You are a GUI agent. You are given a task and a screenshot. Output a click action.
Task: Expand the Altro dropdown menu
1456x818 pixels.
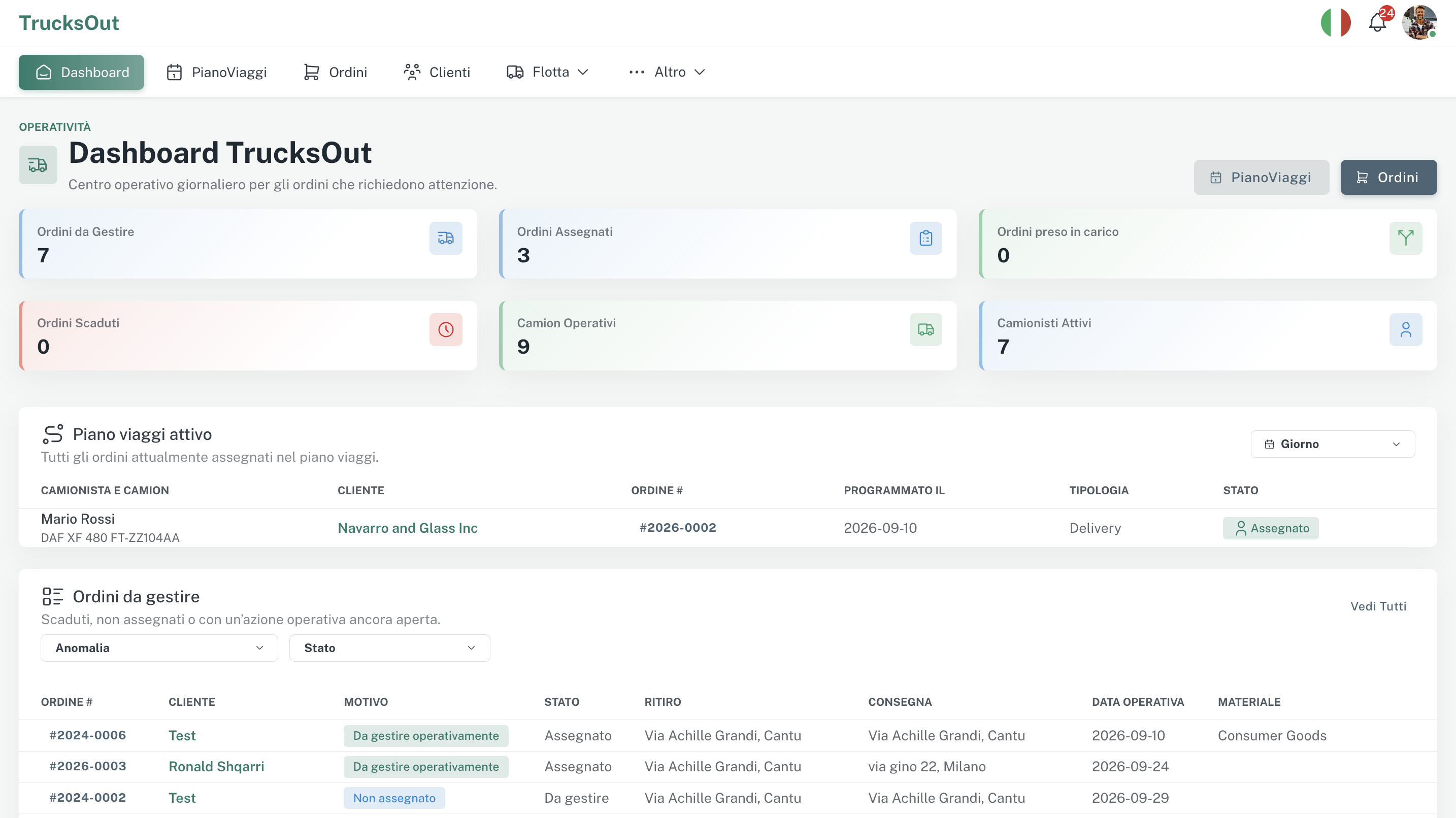[667, 72]
